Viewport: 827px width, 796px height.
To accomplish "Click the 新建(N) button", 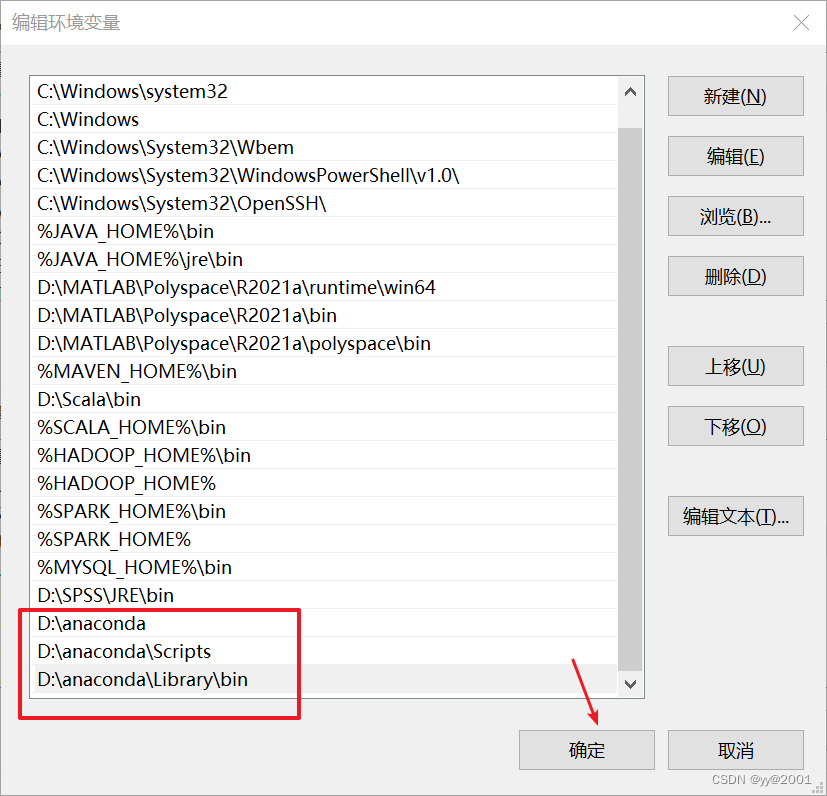I will 735,96.
